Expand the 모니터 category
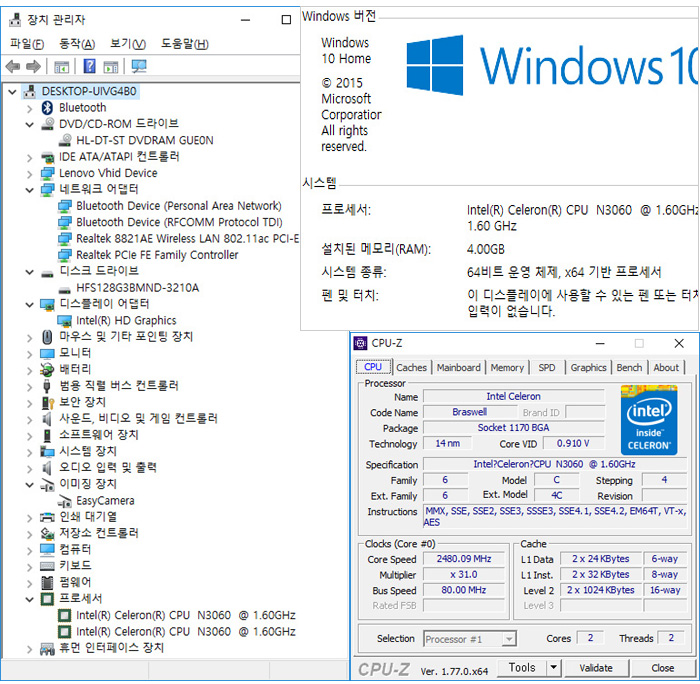Image resolution: width=700 pixels, height=684 pixels. tap(29, 354)
